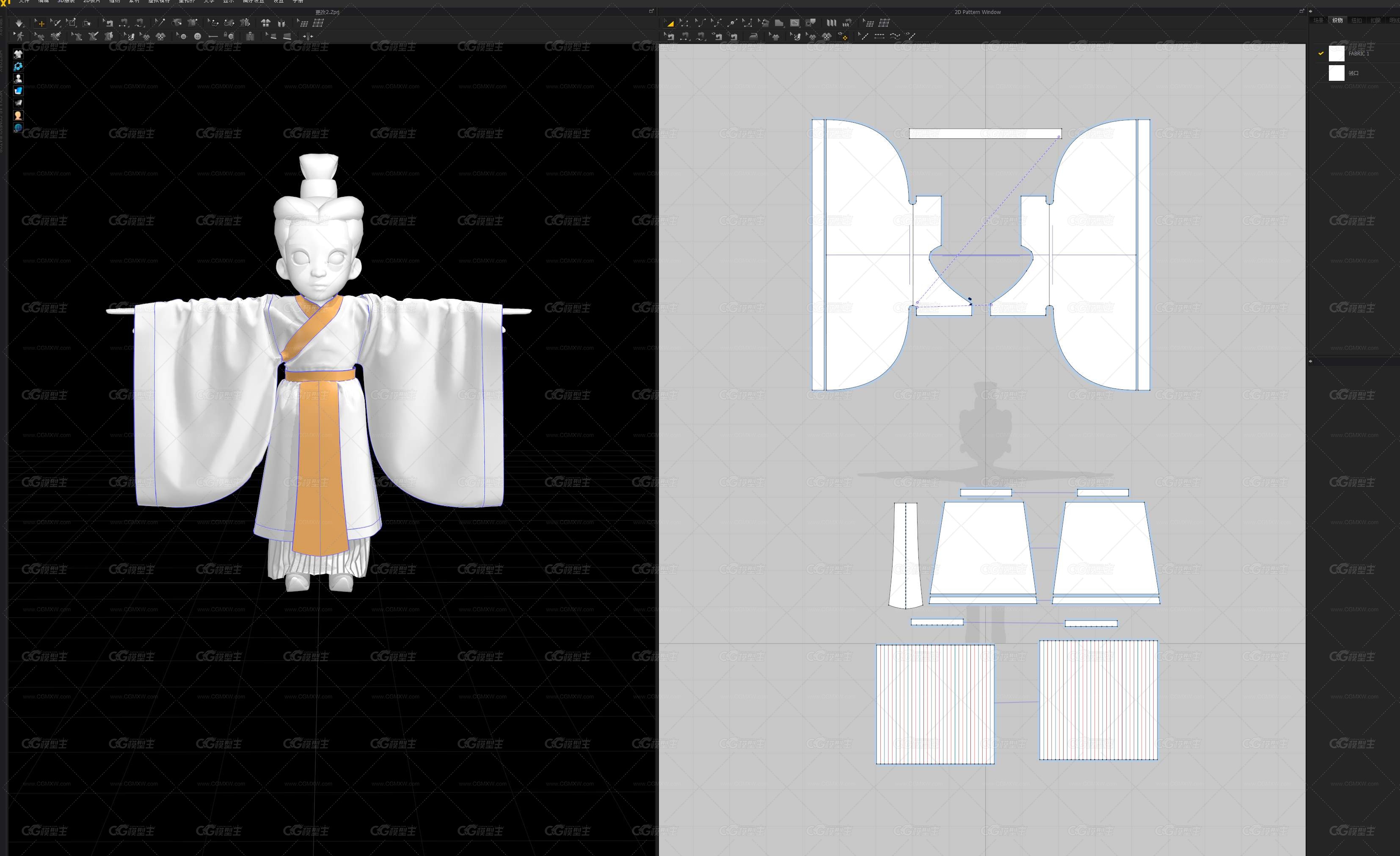Reset 2D arrangement with T-shirt icon
Image resolution: width=1400 pixels, height=856 pixels.
pyautogui.click(x=265, y=23)
